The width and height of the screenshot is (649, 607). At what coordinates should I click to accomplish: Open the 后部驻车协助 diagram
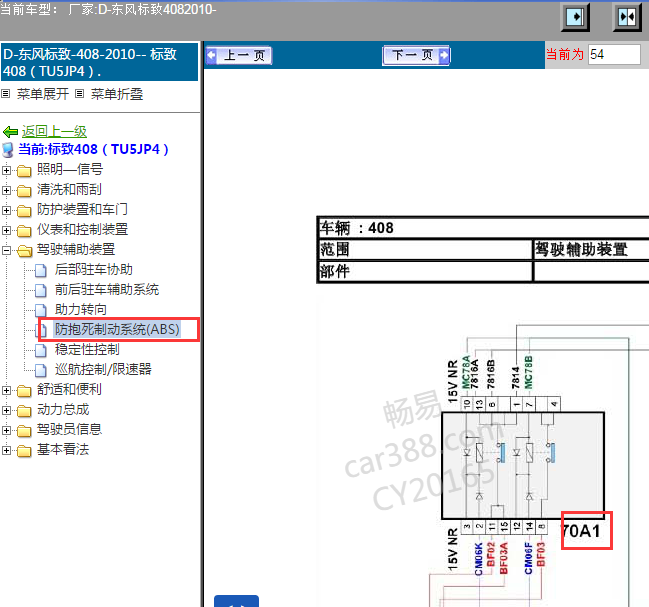click(x=94, y=269)
